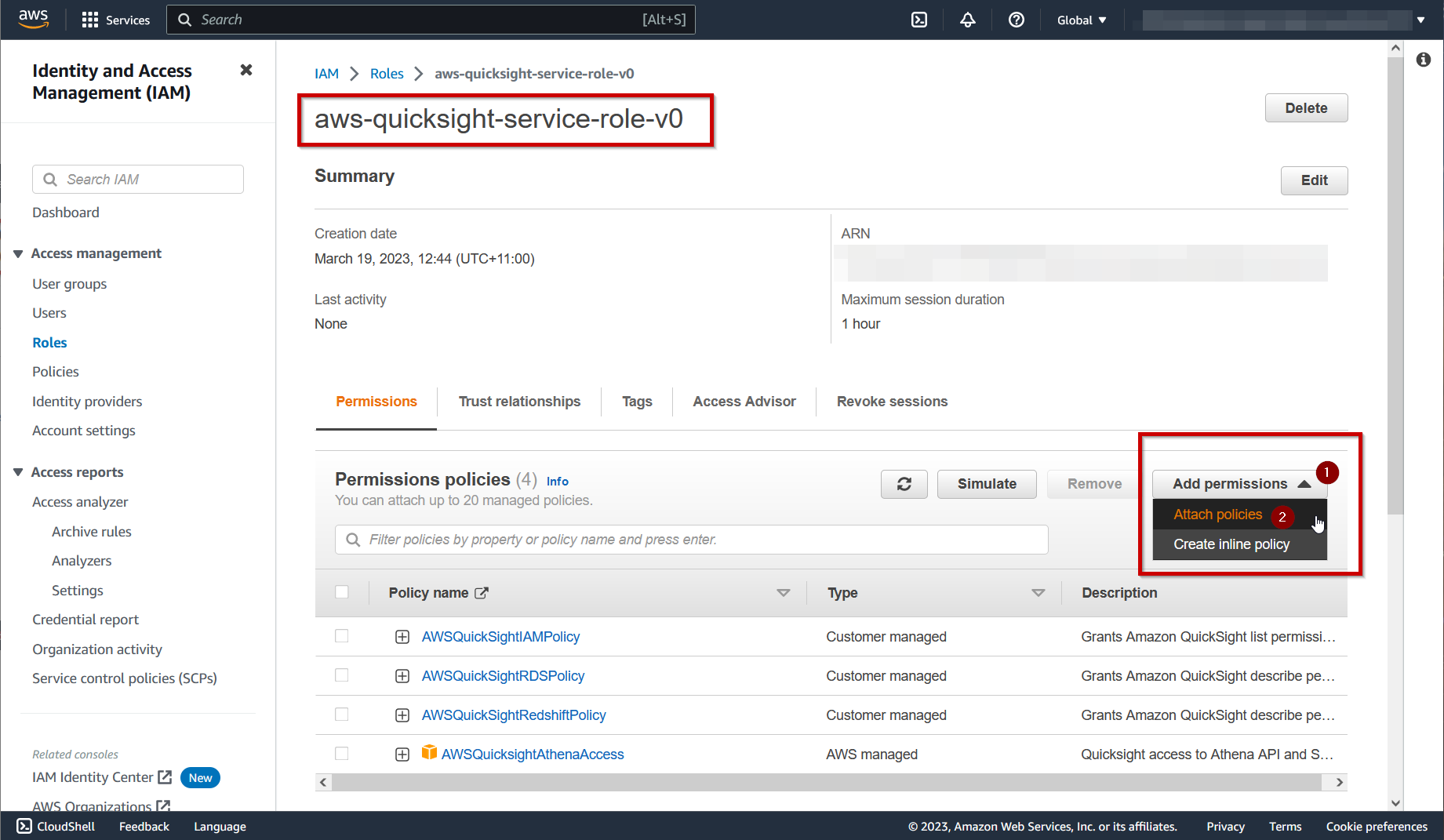This screenshot has height=840, width=1444.
Task: Focus the Search IAM field
Action: [x=138, y=180]
